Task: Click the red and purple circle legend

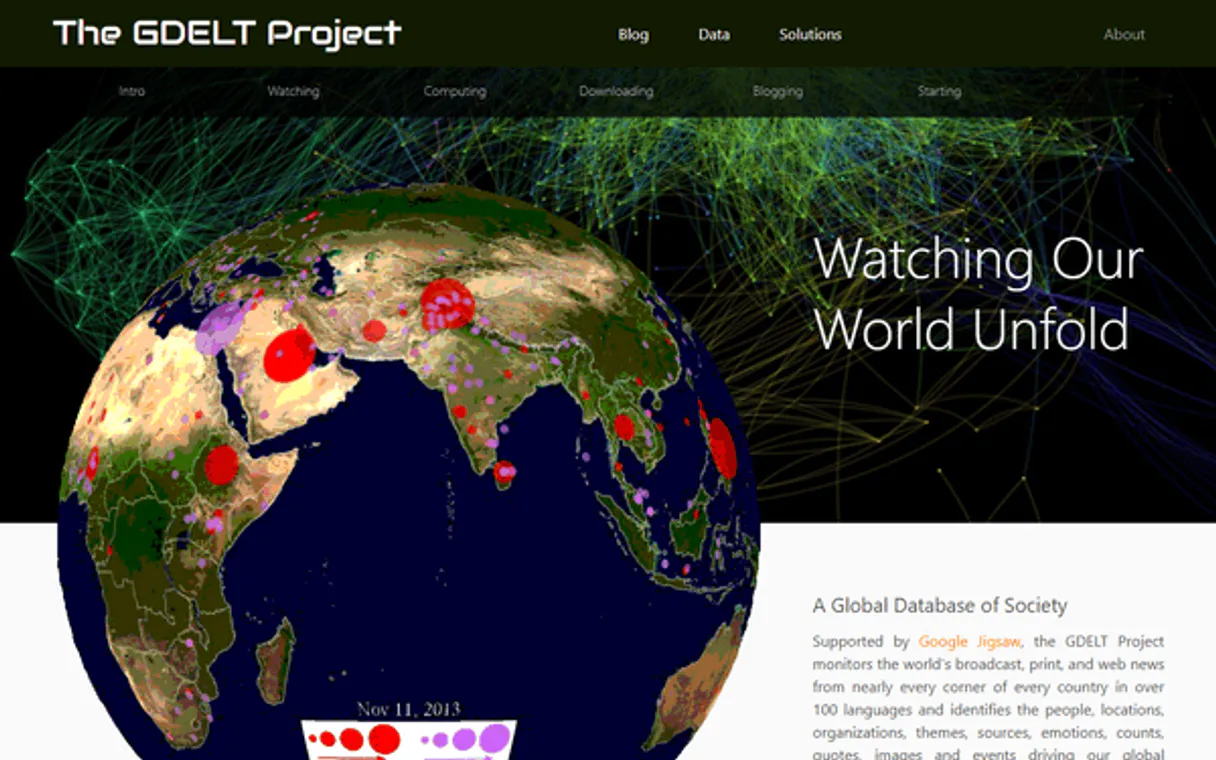Action: click(x=409, y=740)
